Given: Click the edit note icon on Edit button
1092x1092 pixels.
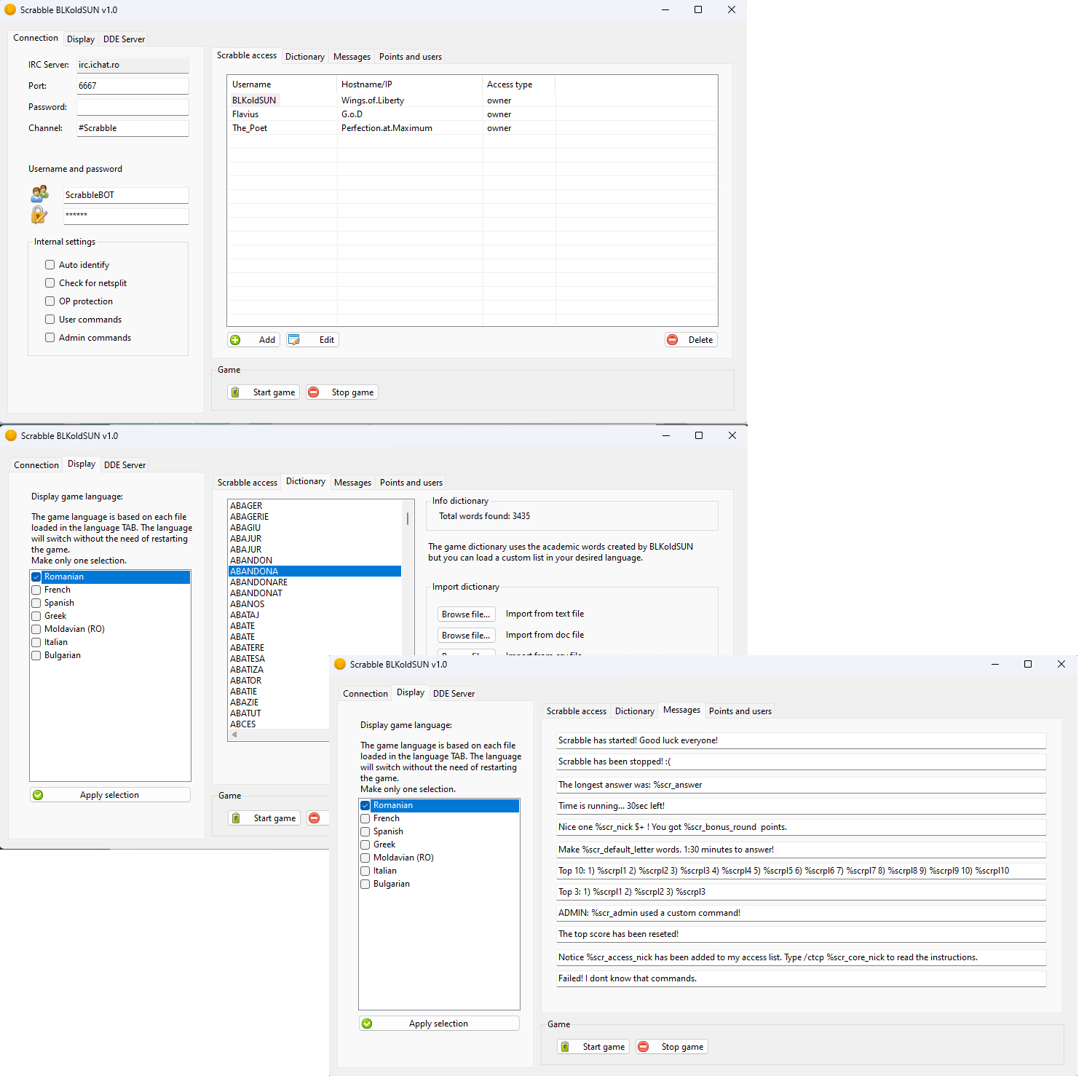Looking at the screenshot, I should point(294,340).
